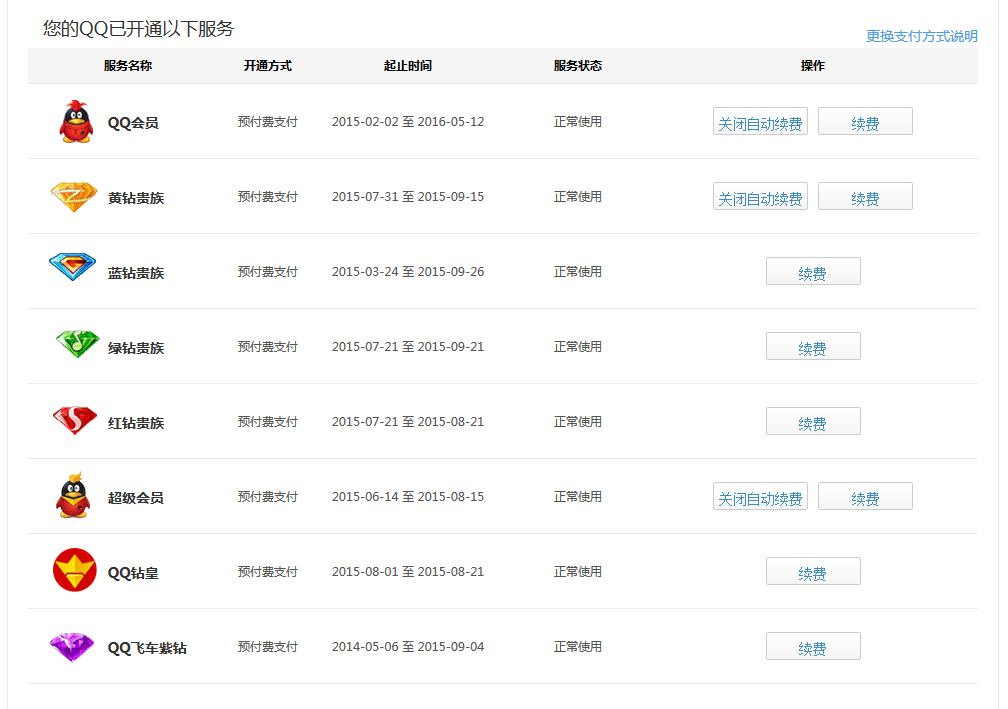
Task: Click the 服务状态 column header
Action: 578,66
